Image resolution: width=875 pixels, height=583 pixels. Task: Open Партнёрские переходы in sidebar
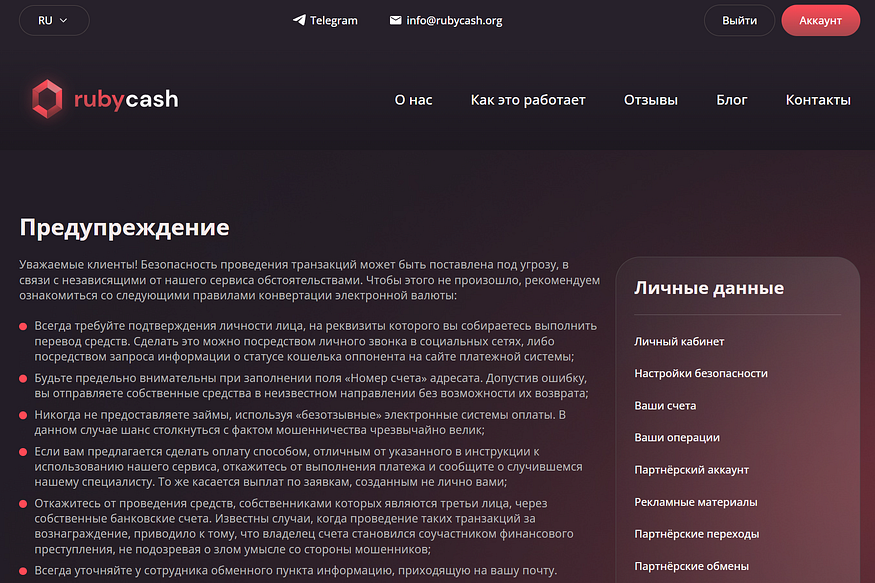pos(696,534)
